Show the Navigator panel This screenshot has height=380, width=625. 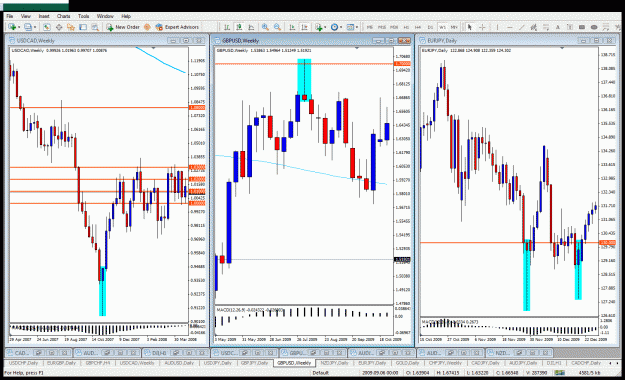tap(71, 27)
